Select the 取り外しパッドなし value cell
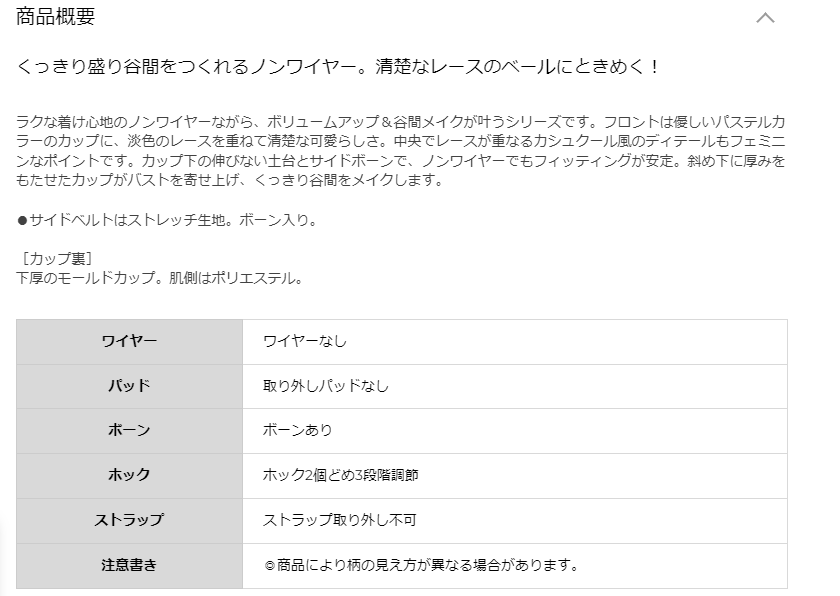This screenshot has width=840, height=596. (515, 386)
